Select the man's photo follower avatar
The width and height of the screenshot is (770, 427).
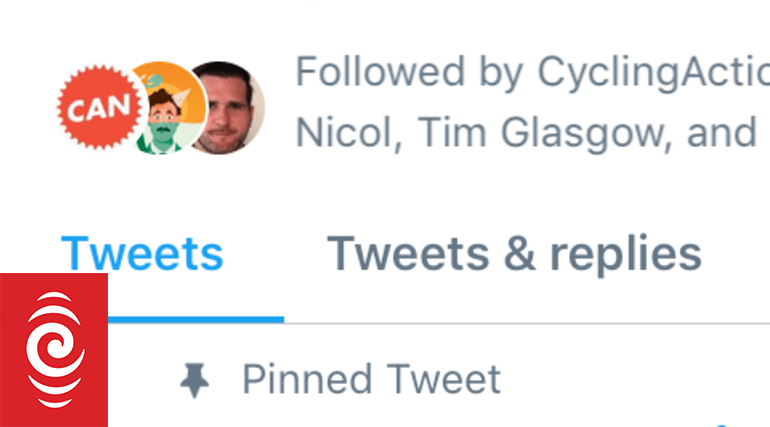225,108
